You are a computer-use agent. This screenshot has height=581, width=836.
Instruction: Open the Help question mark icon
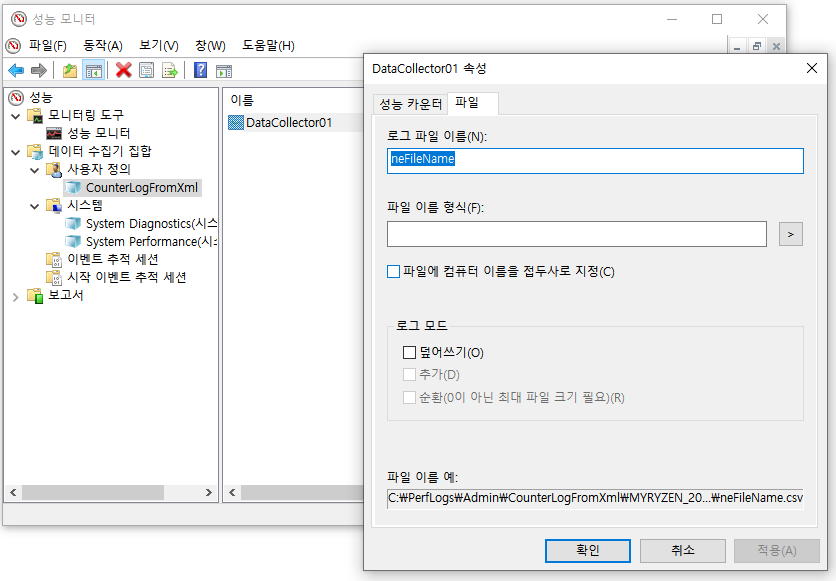(200, 70)
